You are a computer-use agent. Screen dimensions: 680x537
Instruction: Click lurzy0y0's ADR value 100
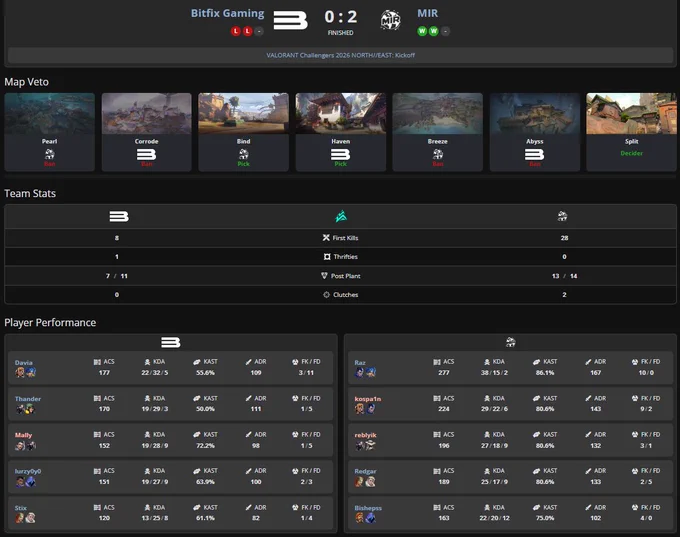(x=256, y=481)
